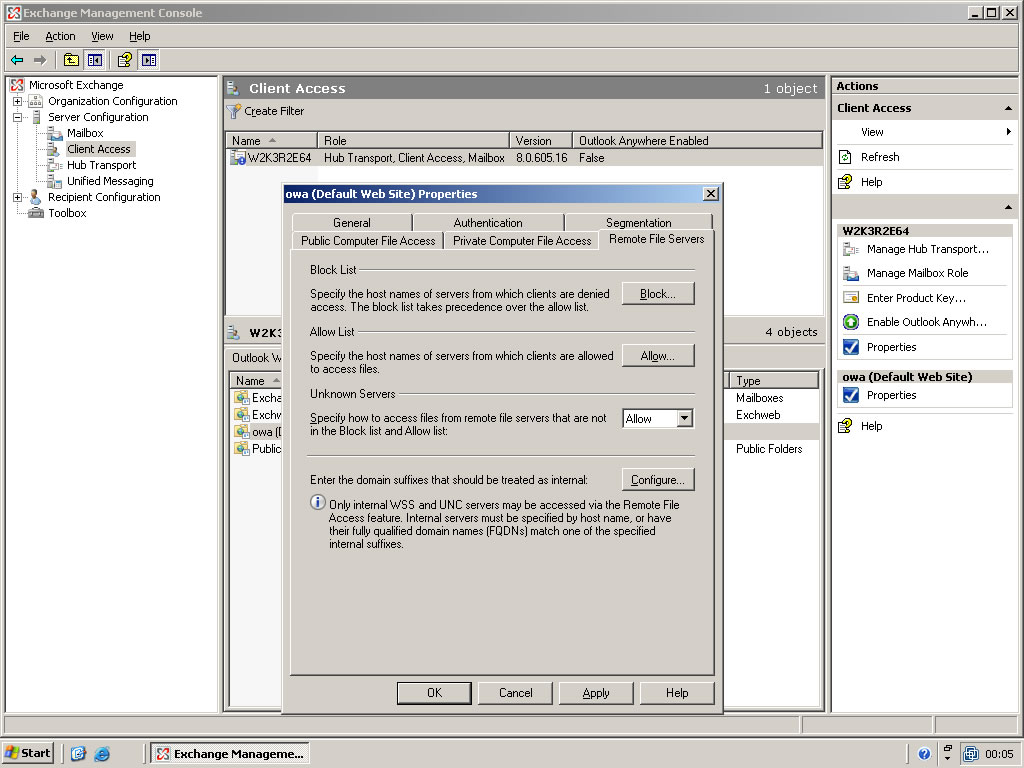Toggle the Show/Hide Console Tree icon
The height and width of the screenshot is (768, 1024).
tap(94, 60)
